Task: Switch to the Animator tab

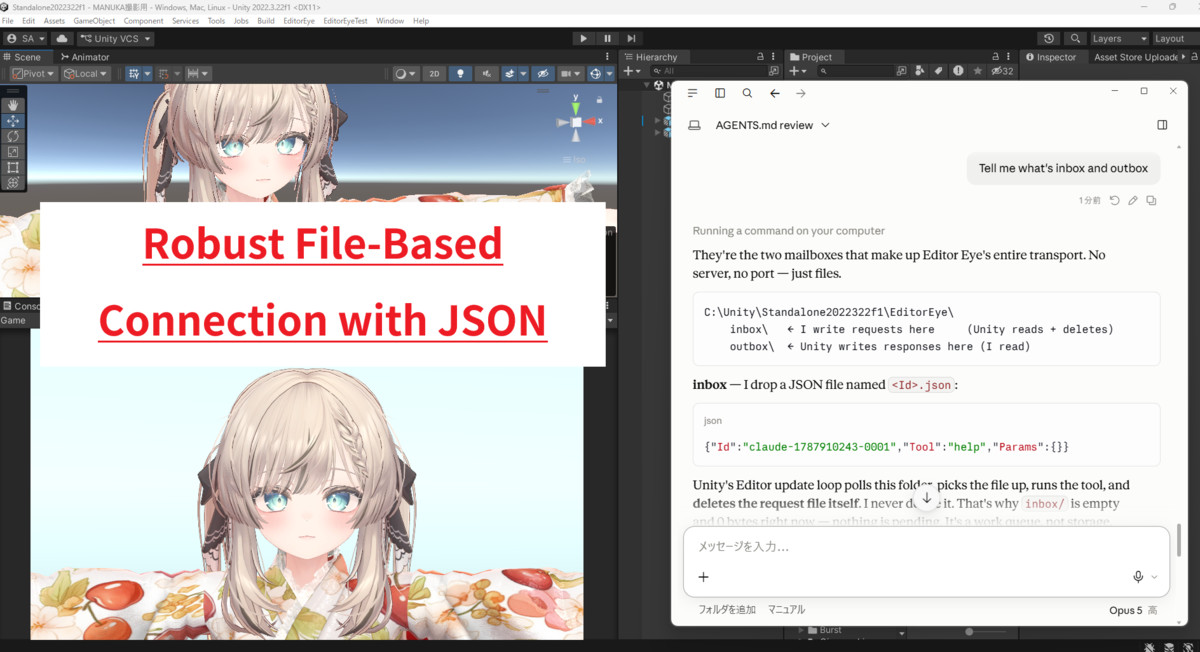Action: [84, 57]
